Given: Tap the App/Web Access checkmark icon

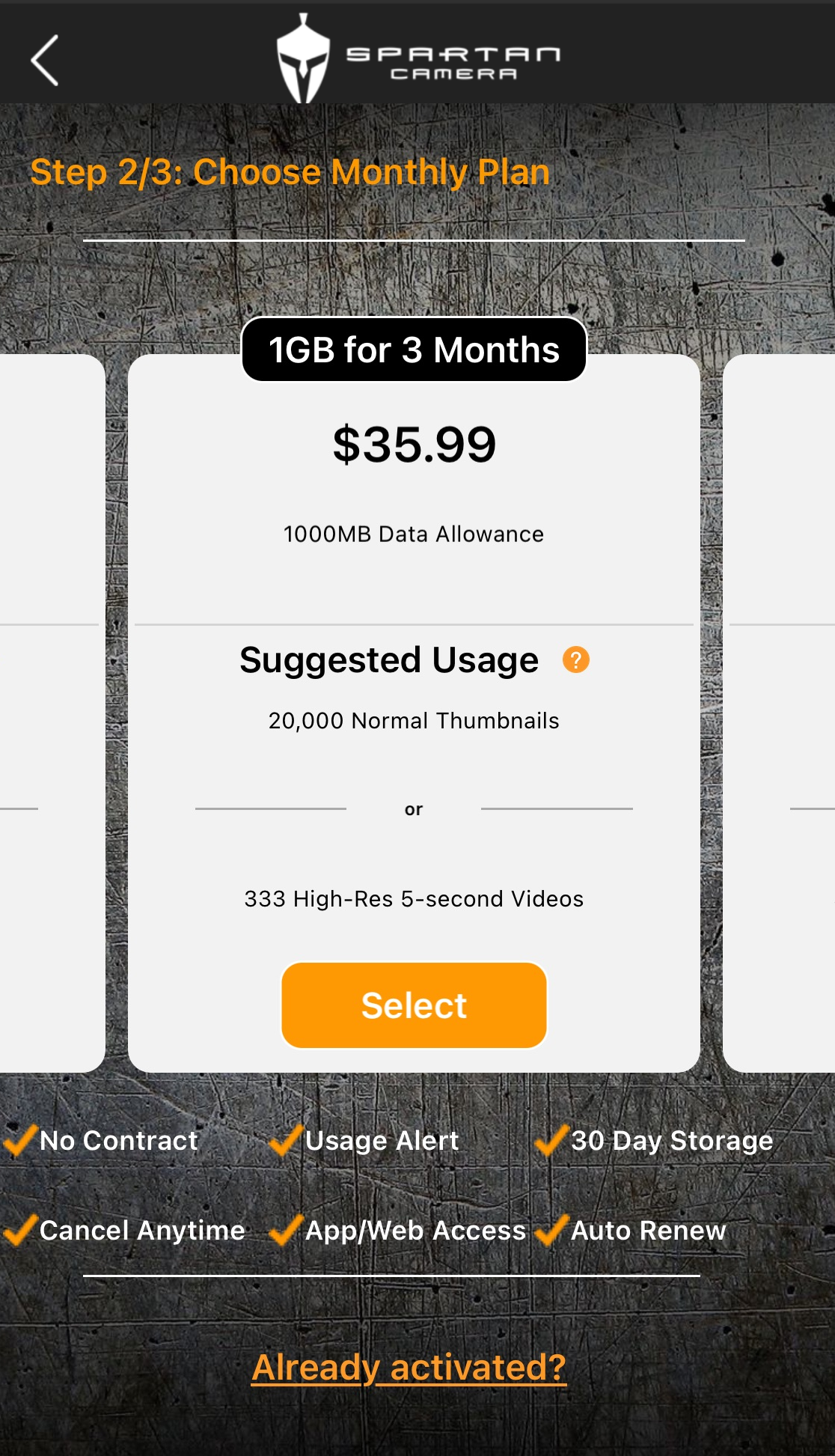Looking at the screenshot, I should 286,1230.
